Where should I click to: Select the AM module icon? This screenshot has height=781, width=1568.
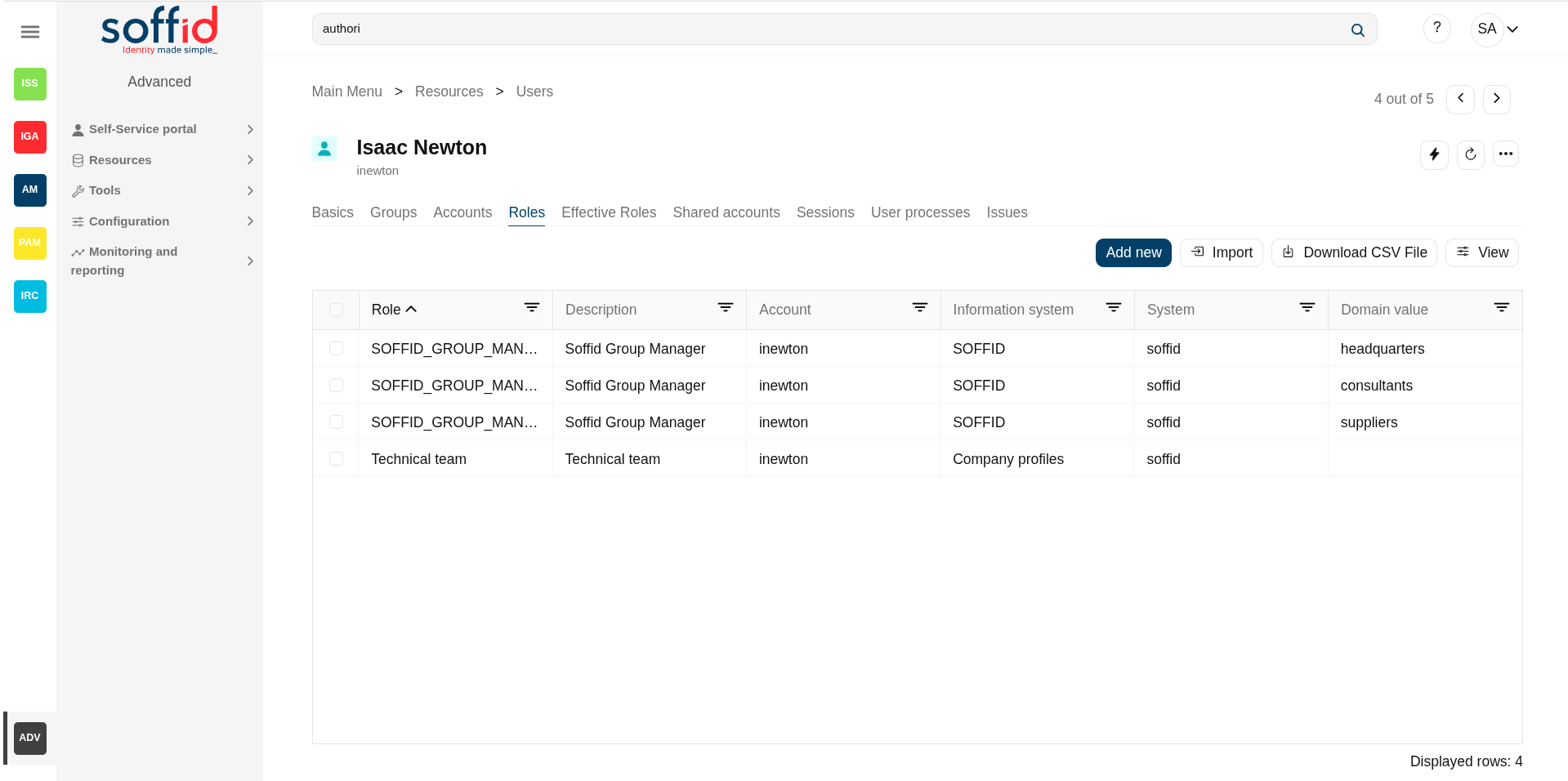(x=30, y=190)
